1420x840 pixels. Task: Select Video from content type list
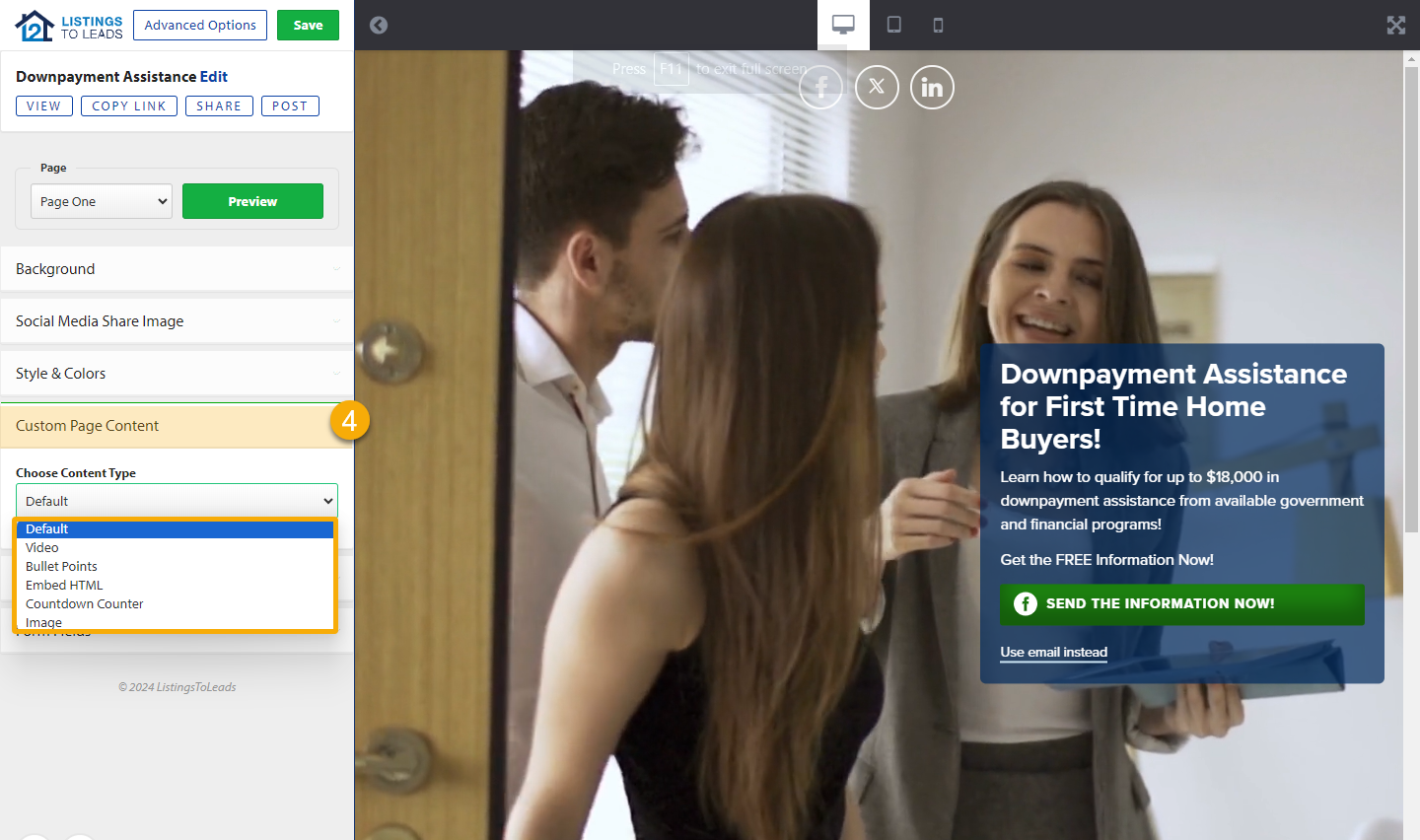42,547
